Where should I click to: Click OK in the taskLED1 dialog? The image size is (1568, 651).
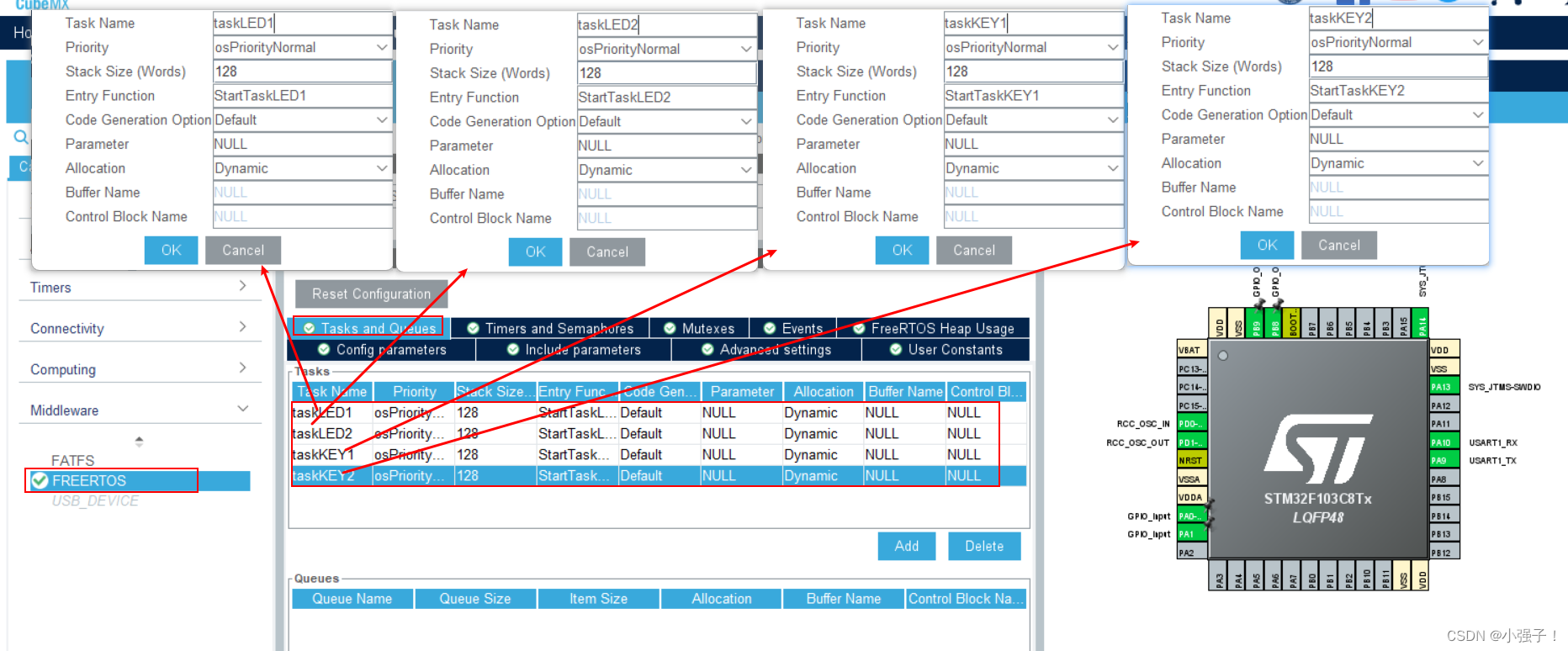click(171, 251)
